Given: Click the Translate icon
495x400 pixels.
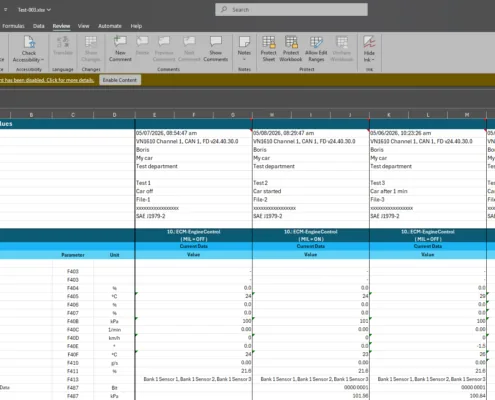Looking at the screenshot, I should [63, 42].
